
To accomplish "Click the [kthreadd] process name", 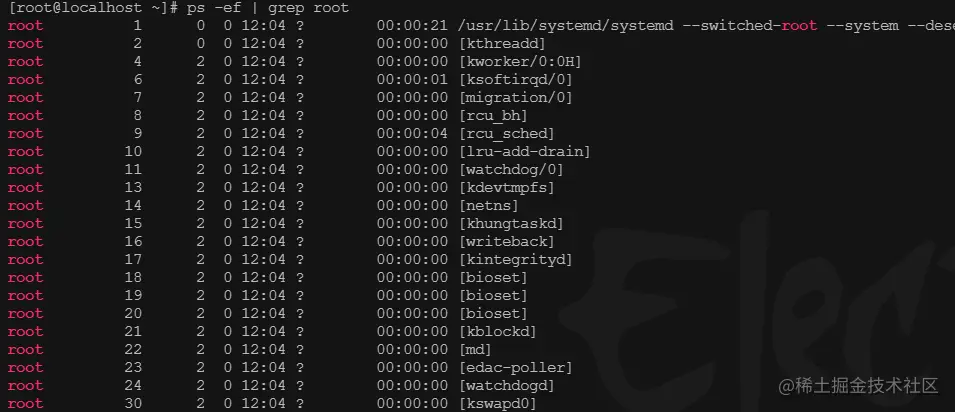I will coord(502,44).
